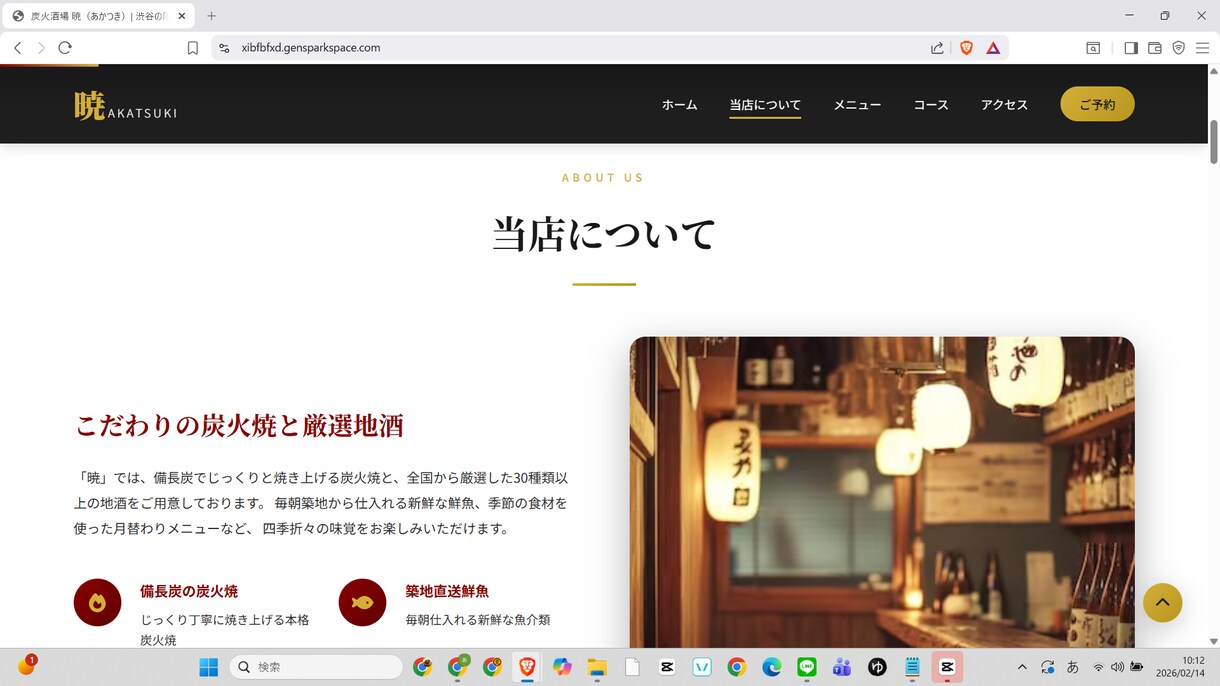This screenshot has height=686, width=1220.
Task: Open Wi-Fi network tray icon
Action: point(1098,667)
